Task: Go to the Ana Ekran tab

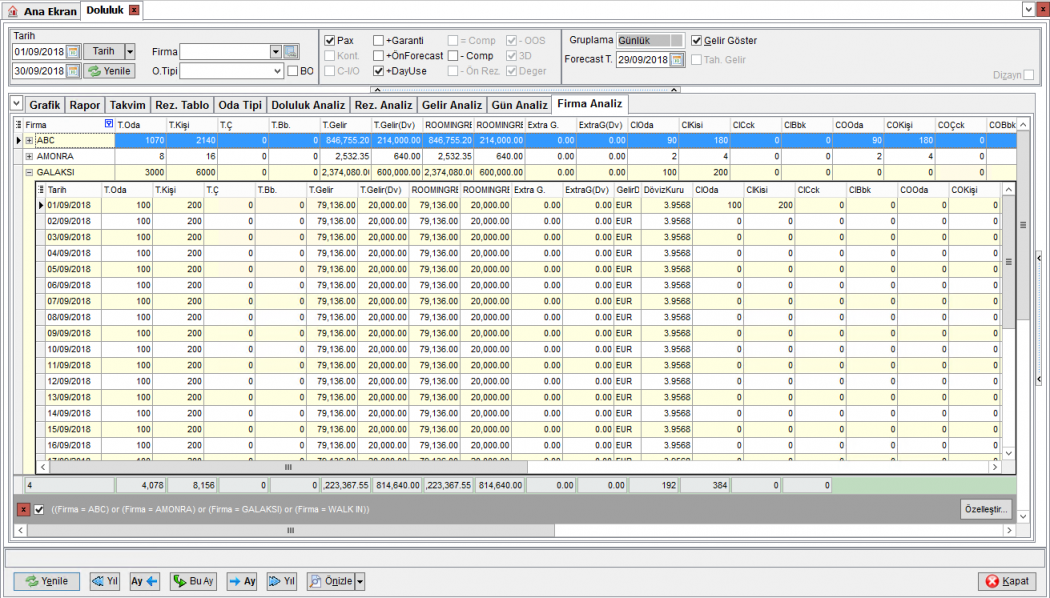Action: coord(42,11)
